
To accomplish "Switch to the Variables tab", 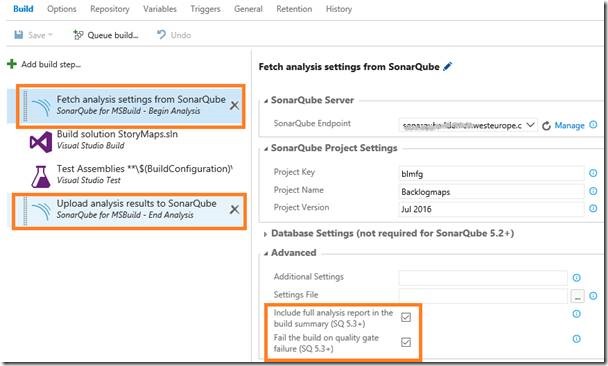I will [160, 9].
